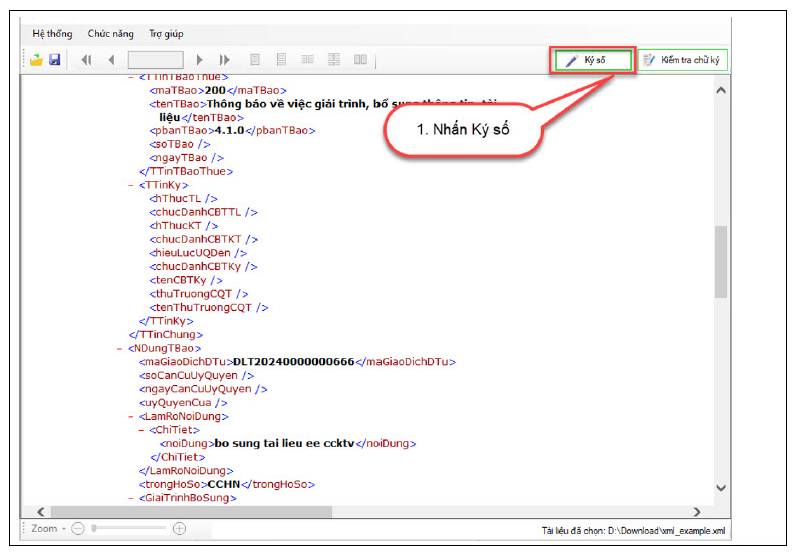Click the page number input field
Screen dimensions: 796x558
tap(155, 60)
